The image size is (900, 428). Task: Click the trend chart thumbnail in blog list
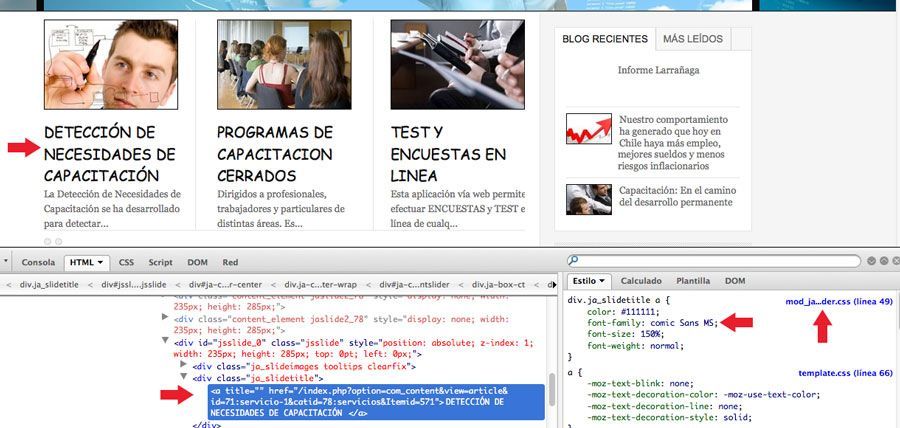pyautogui.click(x=588, y=128)
